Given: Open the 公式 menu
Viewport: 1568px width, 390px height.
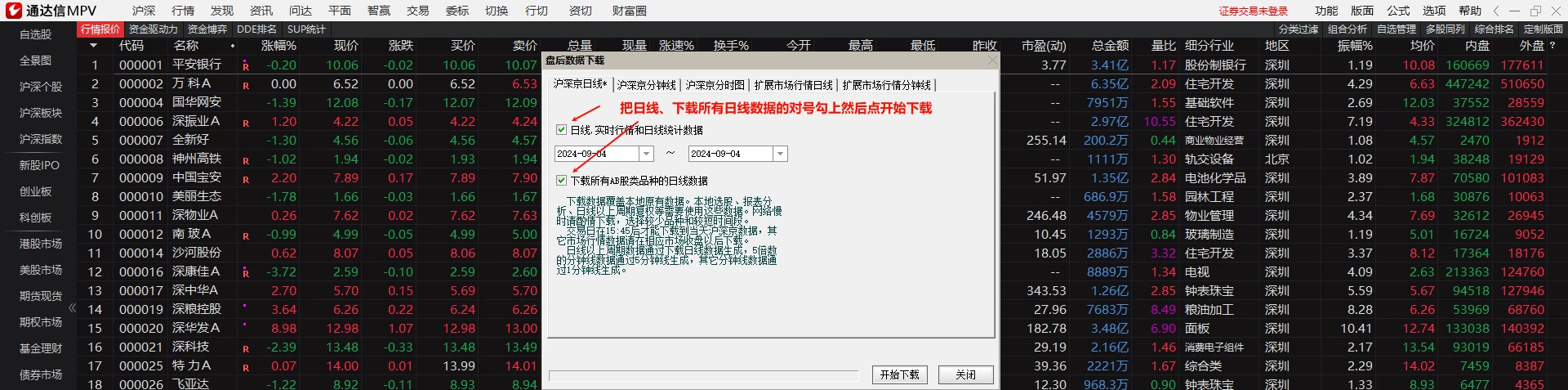Looking at the screenshot, I should coord(1398,11).
